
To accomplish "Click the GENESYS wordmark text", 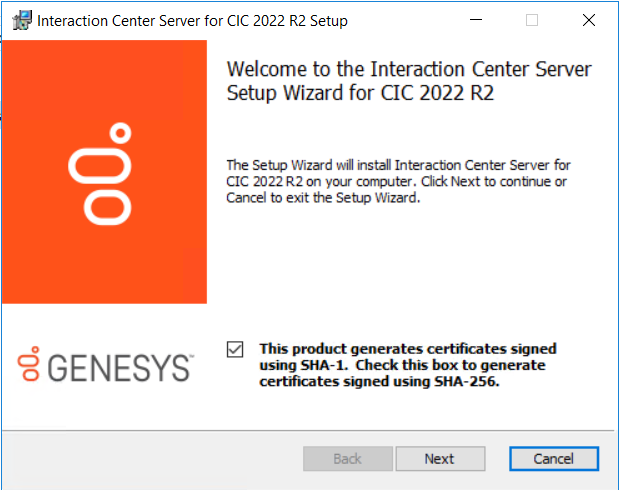I will click(x=119, y=367).
